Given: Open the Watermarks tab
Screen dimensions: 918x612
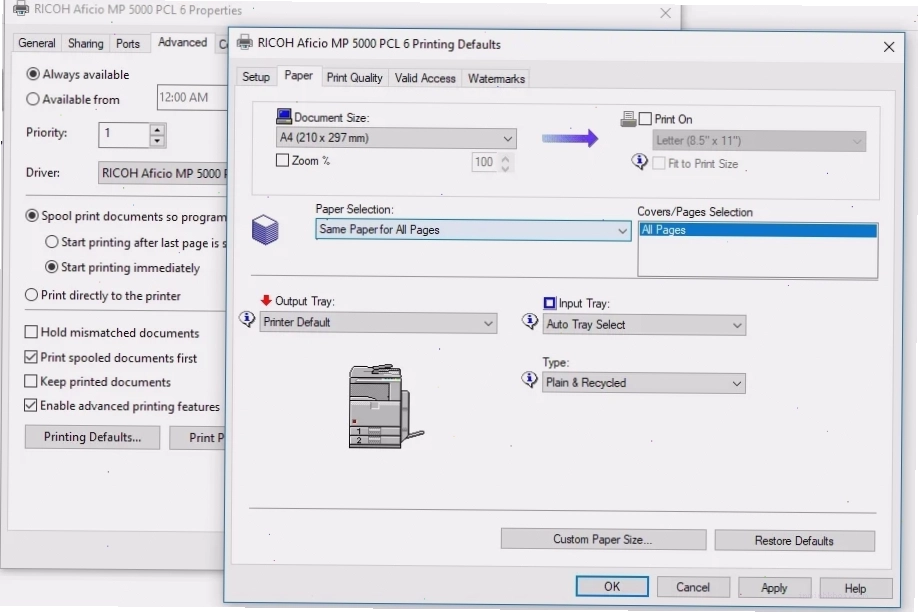Looking at the screenshot, I should pos(496,78).
